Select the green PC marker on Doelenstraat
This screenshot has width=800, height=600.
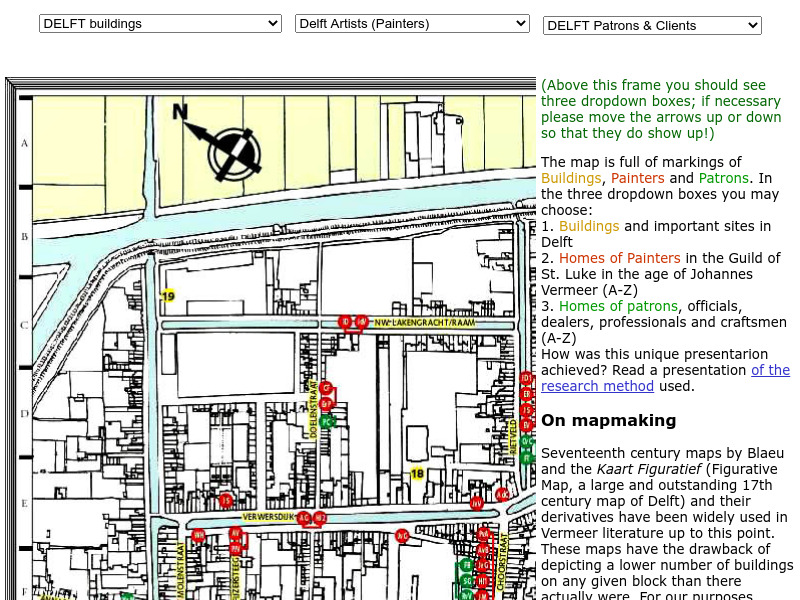pos(325,422)
